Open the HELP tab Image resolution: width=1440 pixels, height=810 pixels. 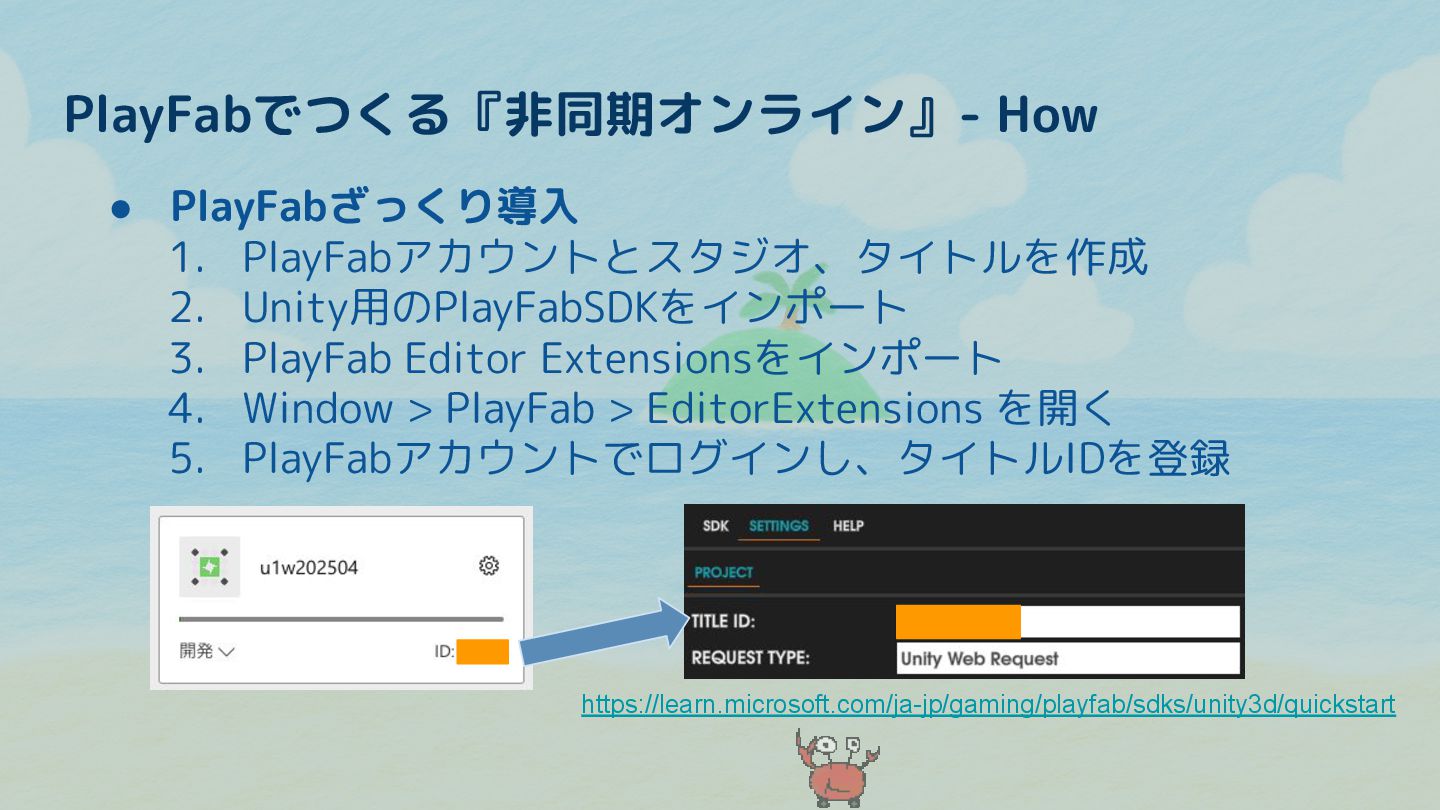(x=848, y=526)
